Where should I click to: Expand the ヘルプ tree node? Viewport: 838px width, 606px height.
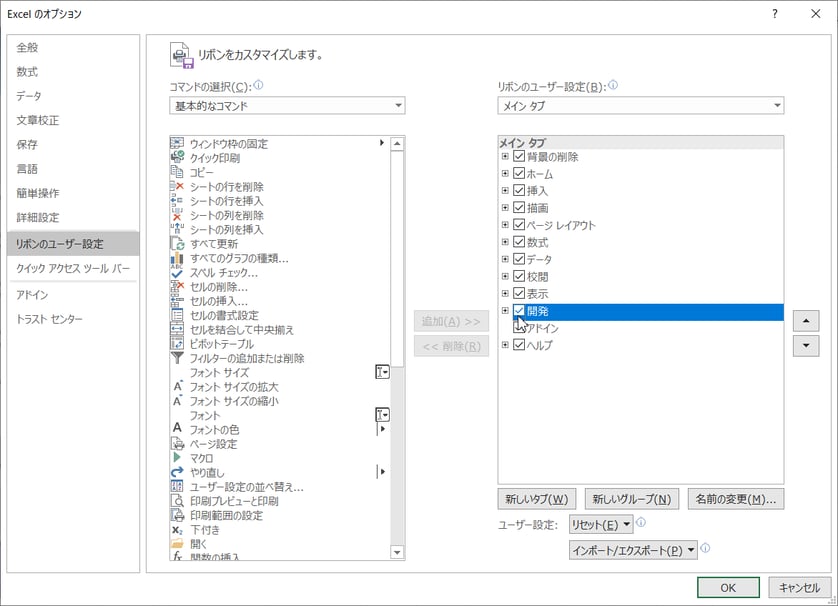pos(505,345)
